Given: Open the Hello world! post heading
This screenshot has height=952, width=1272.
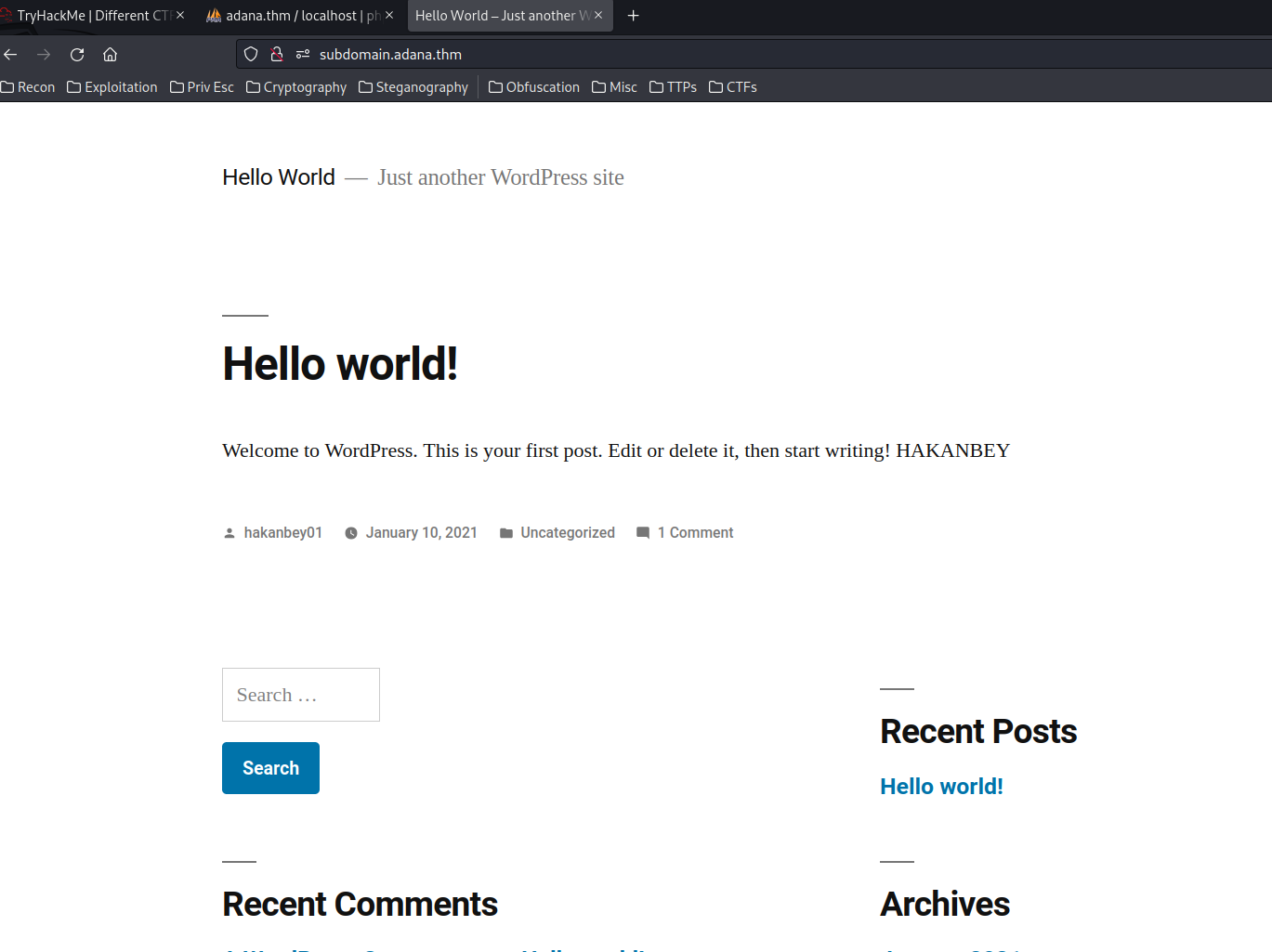Looking at the screenshot, I should 340,364.
